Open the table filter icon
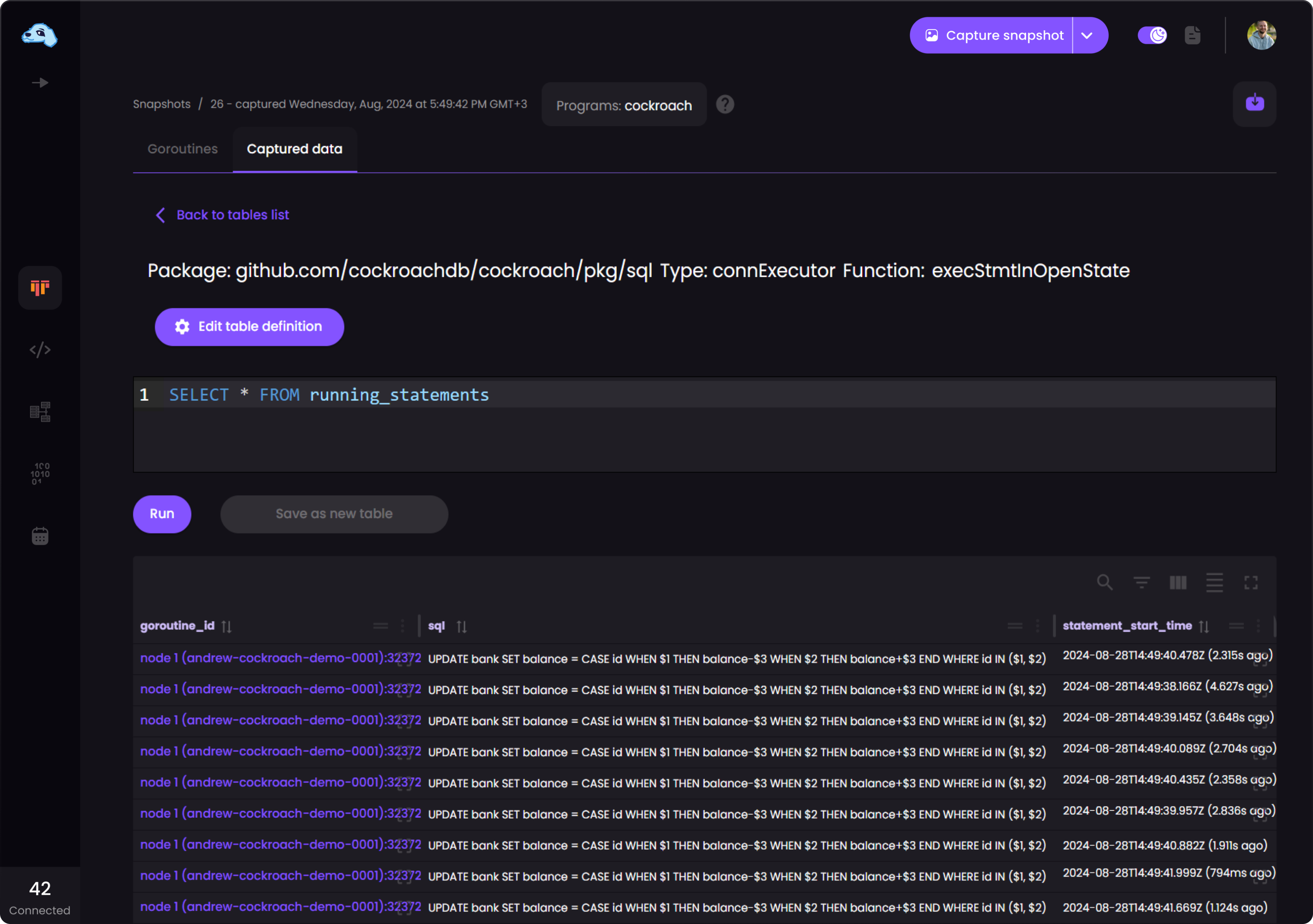The height and width of the screenshot is (924, 1313). click(x=1141, y=583)
